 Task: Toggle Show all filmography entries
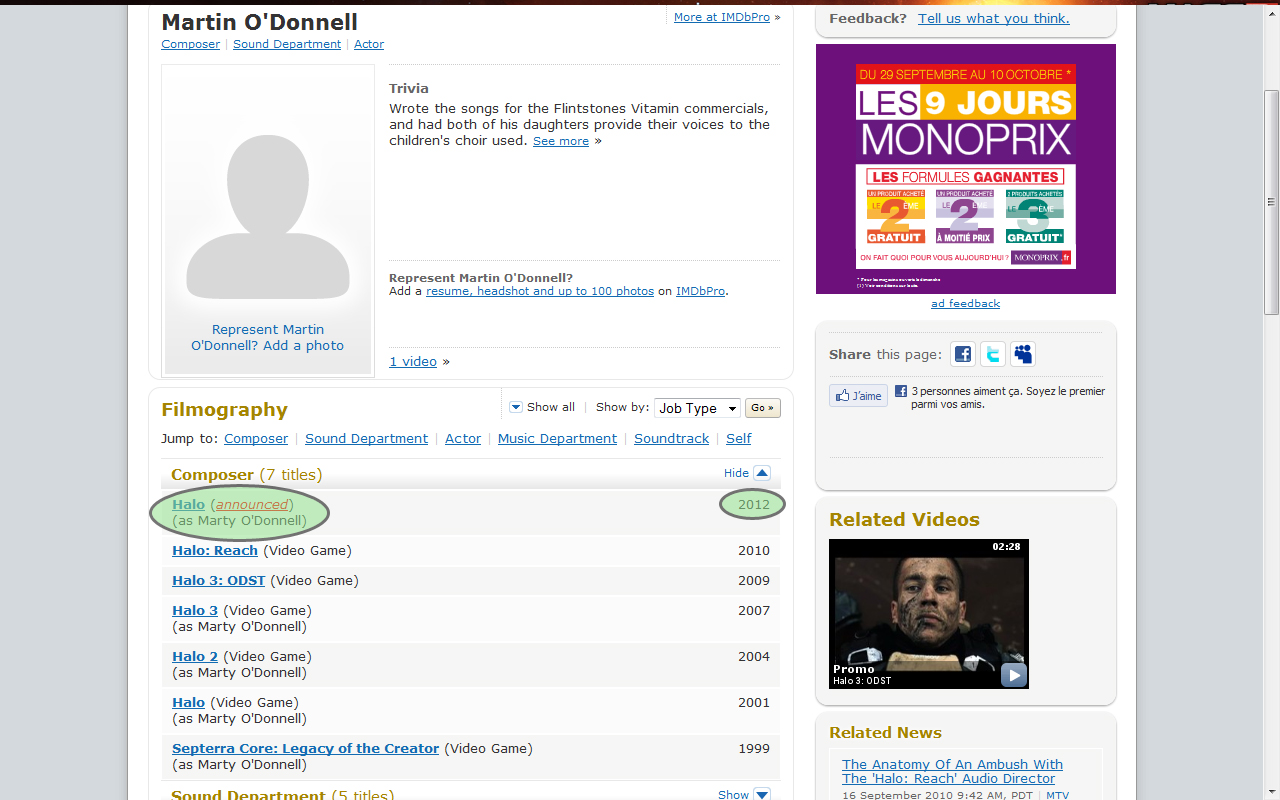[542, 407]
